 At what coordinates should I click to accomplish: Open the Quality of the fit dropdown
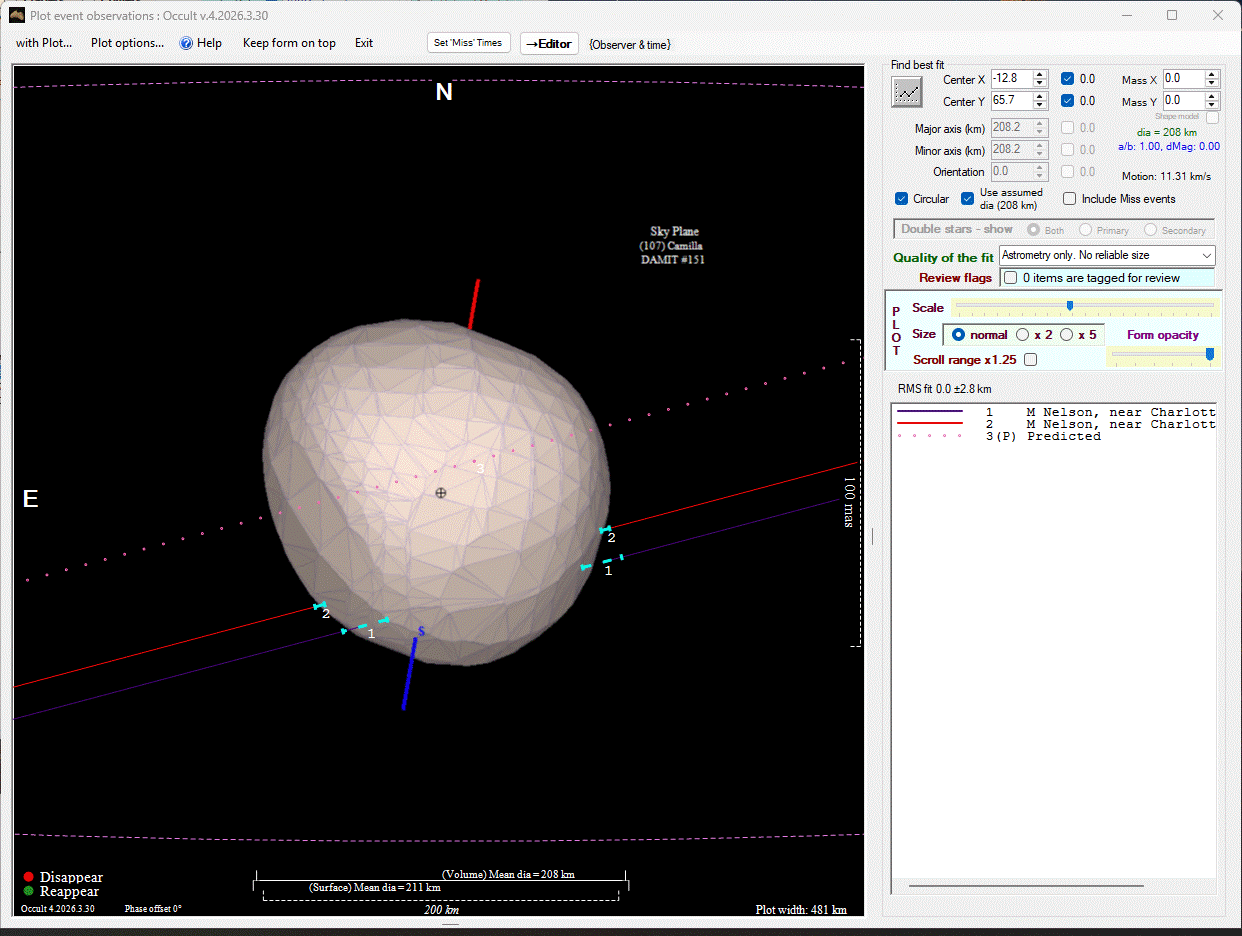point(1107,255)
